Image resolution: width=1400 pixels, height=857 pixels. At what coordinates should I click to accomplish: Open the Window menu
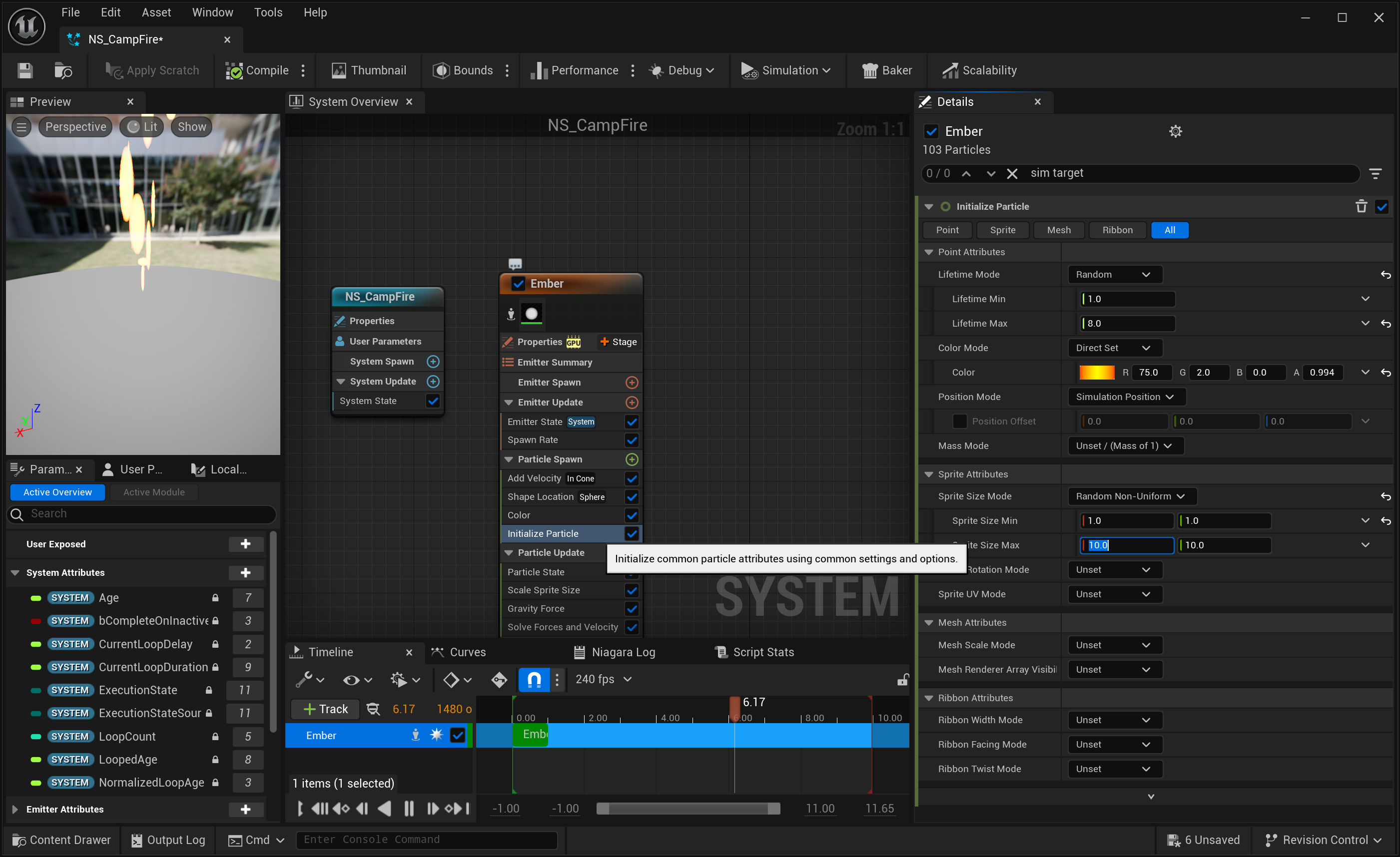(x=212, y=12)
